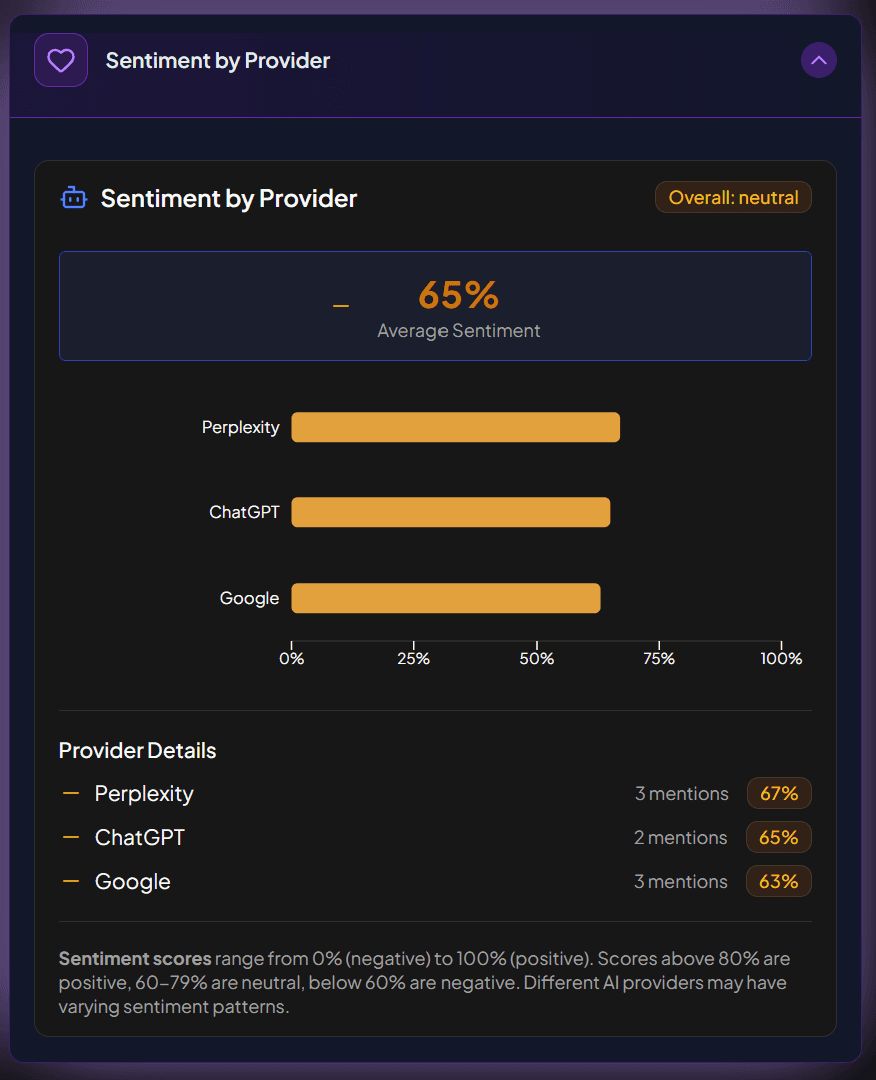The image size is (876, 1080).
Task: Click the Google bar in the chart
Action: point(445,598)
